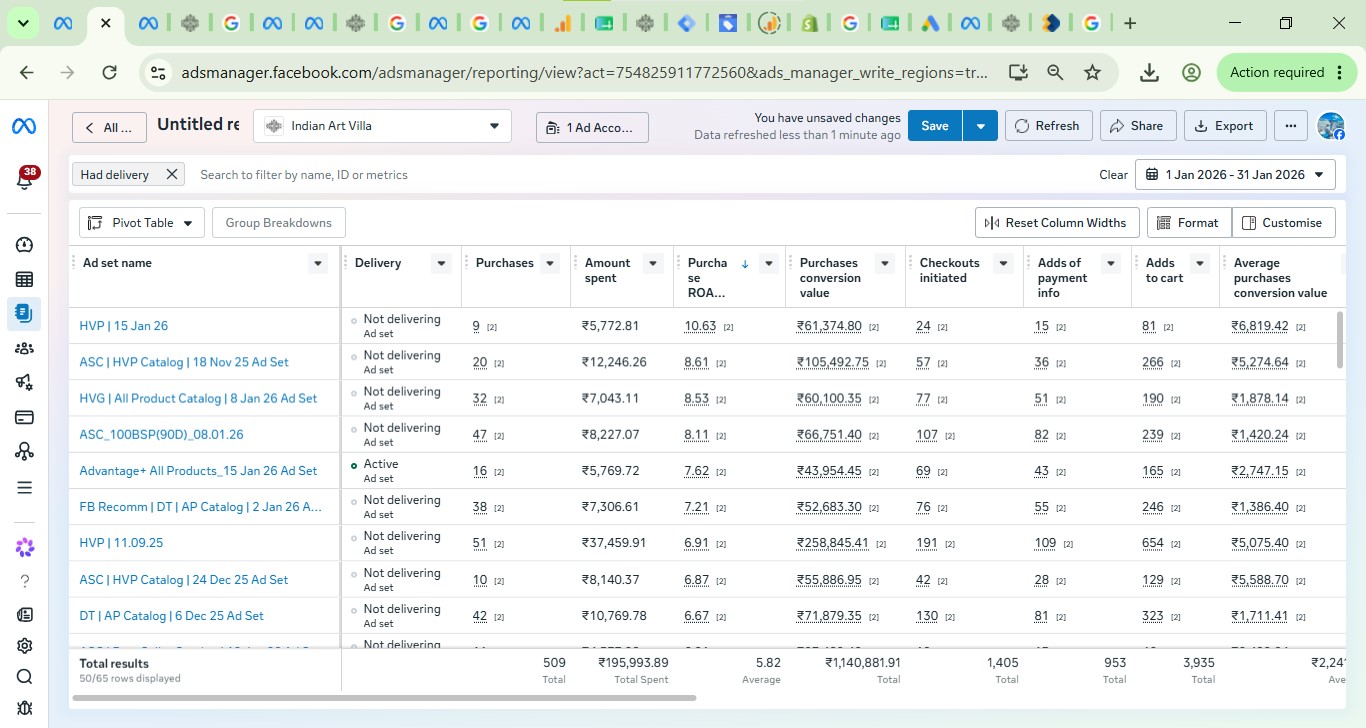This screenshot has width=1366, height=728.
Task: Open the Indian Art Villa account dropdown
Action: click(x=382, y=126)
